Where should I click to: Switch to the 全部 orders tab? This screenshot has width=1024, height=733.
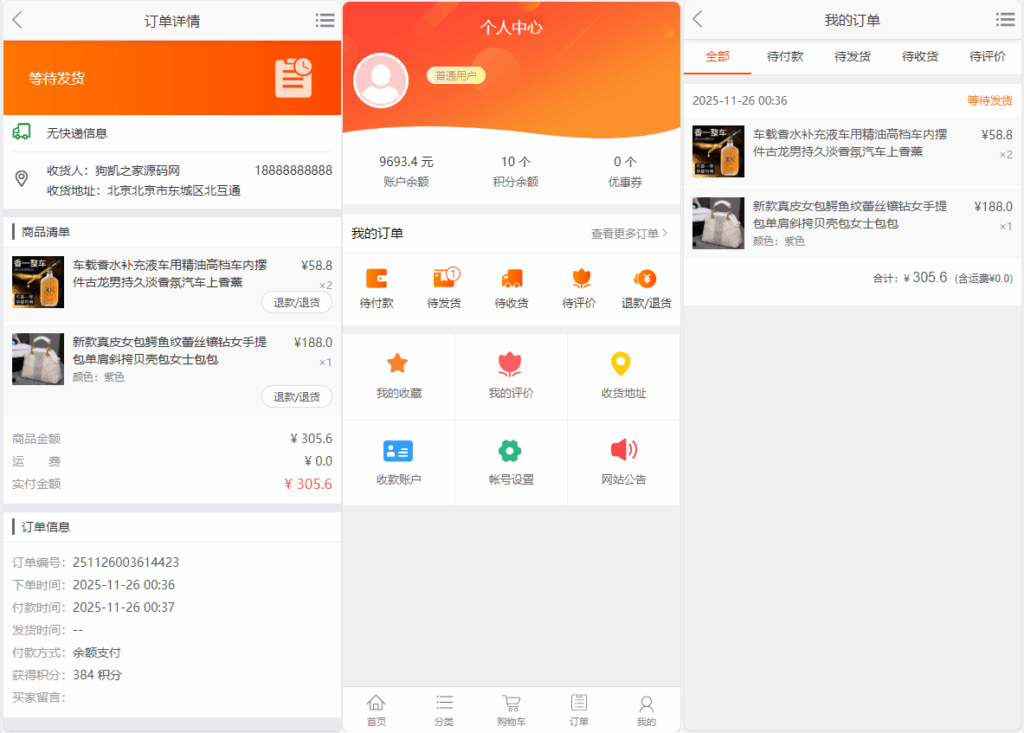(717, 57)
